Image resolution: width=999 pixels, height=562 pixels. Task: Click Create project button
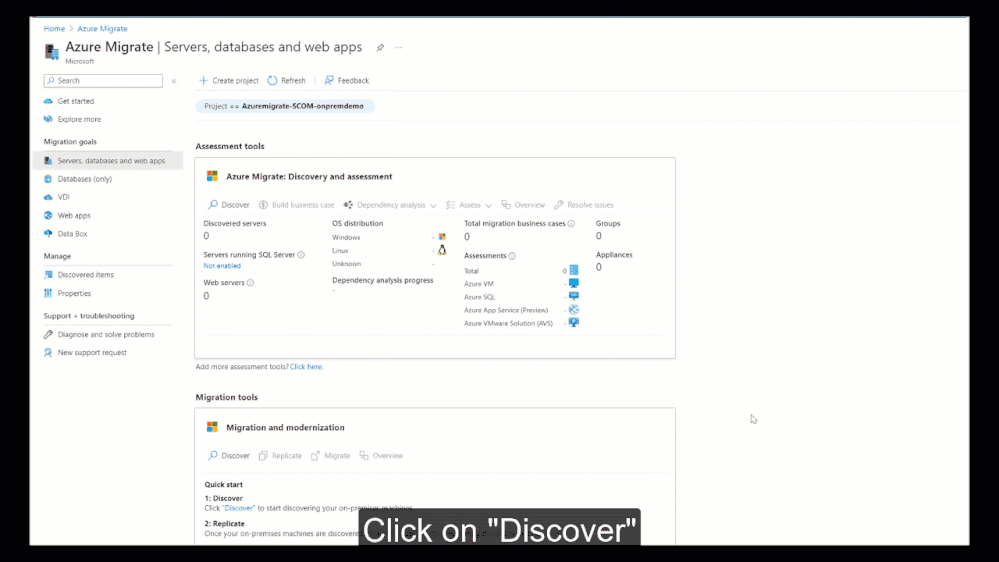229,80
